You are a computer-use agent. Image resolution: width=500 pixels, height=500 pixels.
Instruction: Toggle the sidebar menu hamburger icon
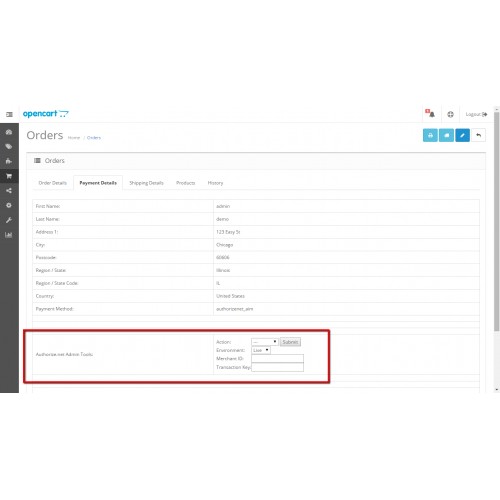[x=9, y=114]
